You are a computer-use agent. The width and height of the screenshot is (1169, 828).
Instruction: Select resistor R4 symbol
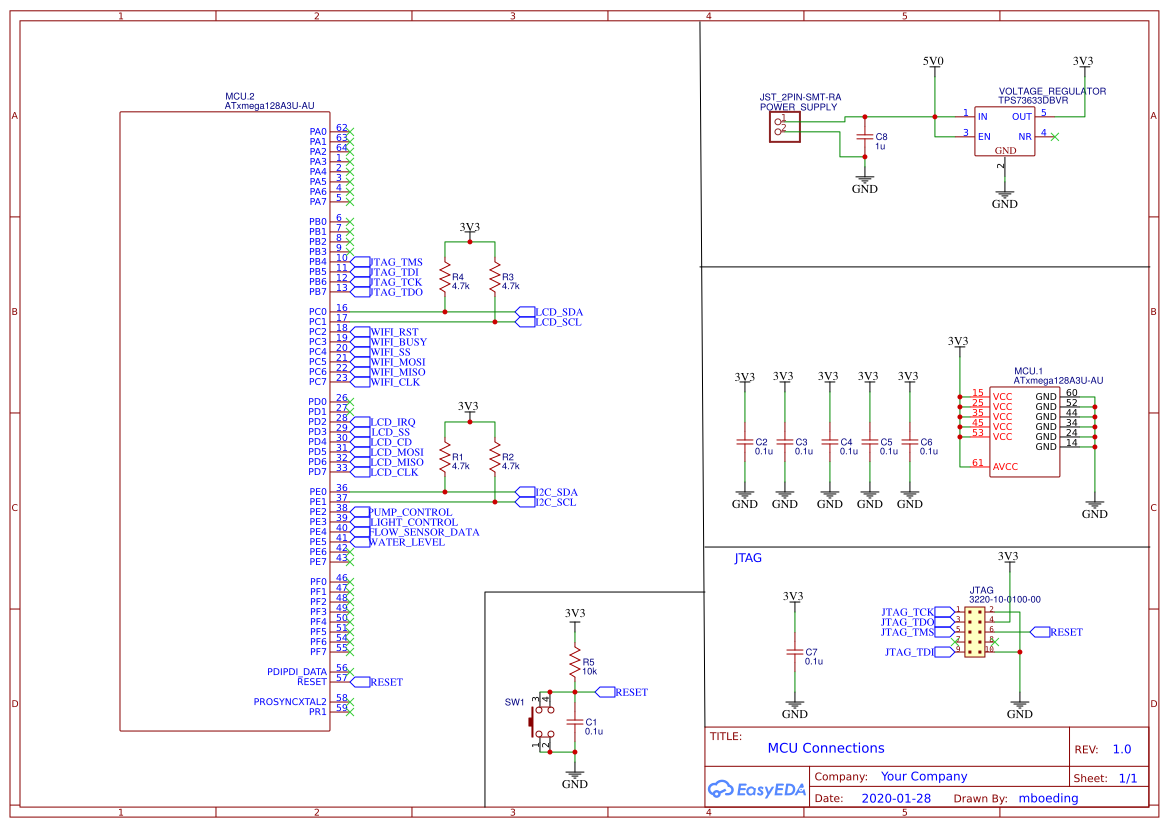pos(445,278)
